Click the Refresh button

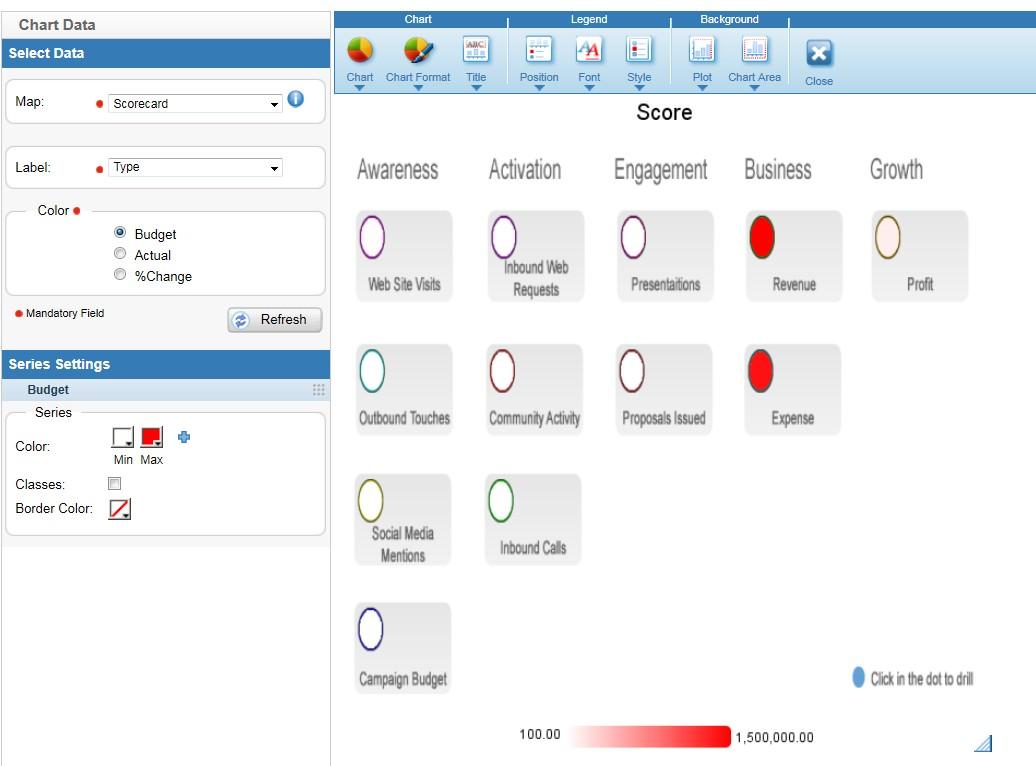pyautogui.click(x=275, y=320)
